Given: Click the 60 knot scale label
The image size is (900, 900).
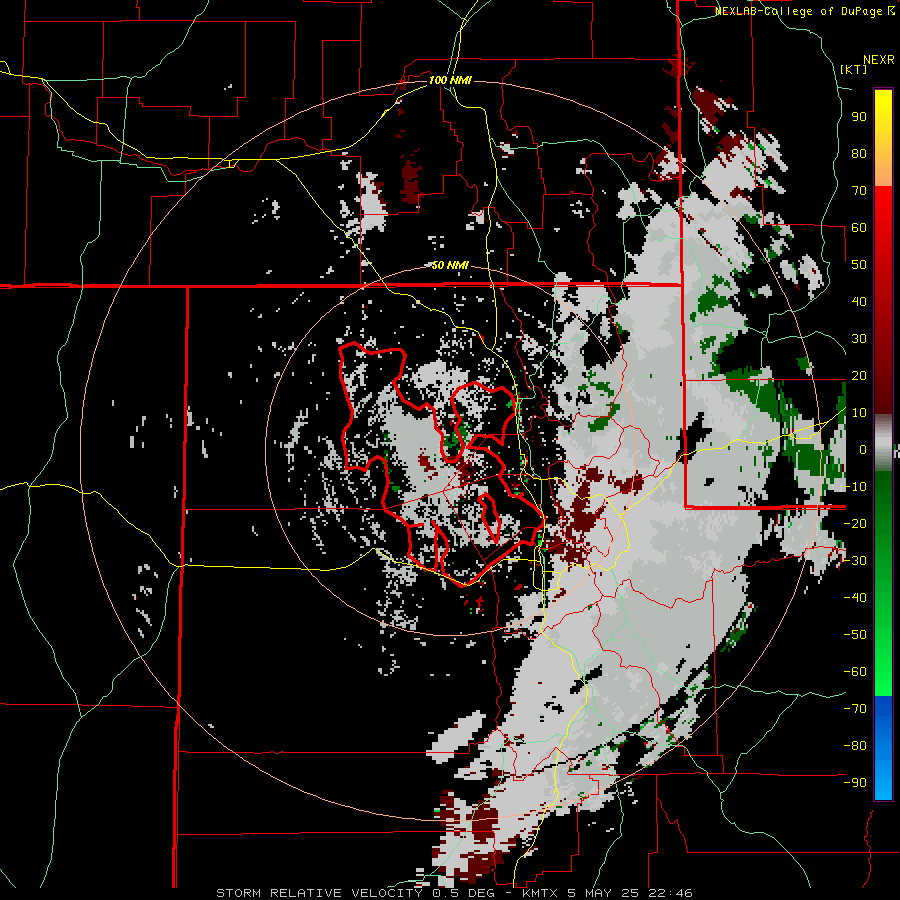Looking at the screenshot, I should [x=859, y=227].
